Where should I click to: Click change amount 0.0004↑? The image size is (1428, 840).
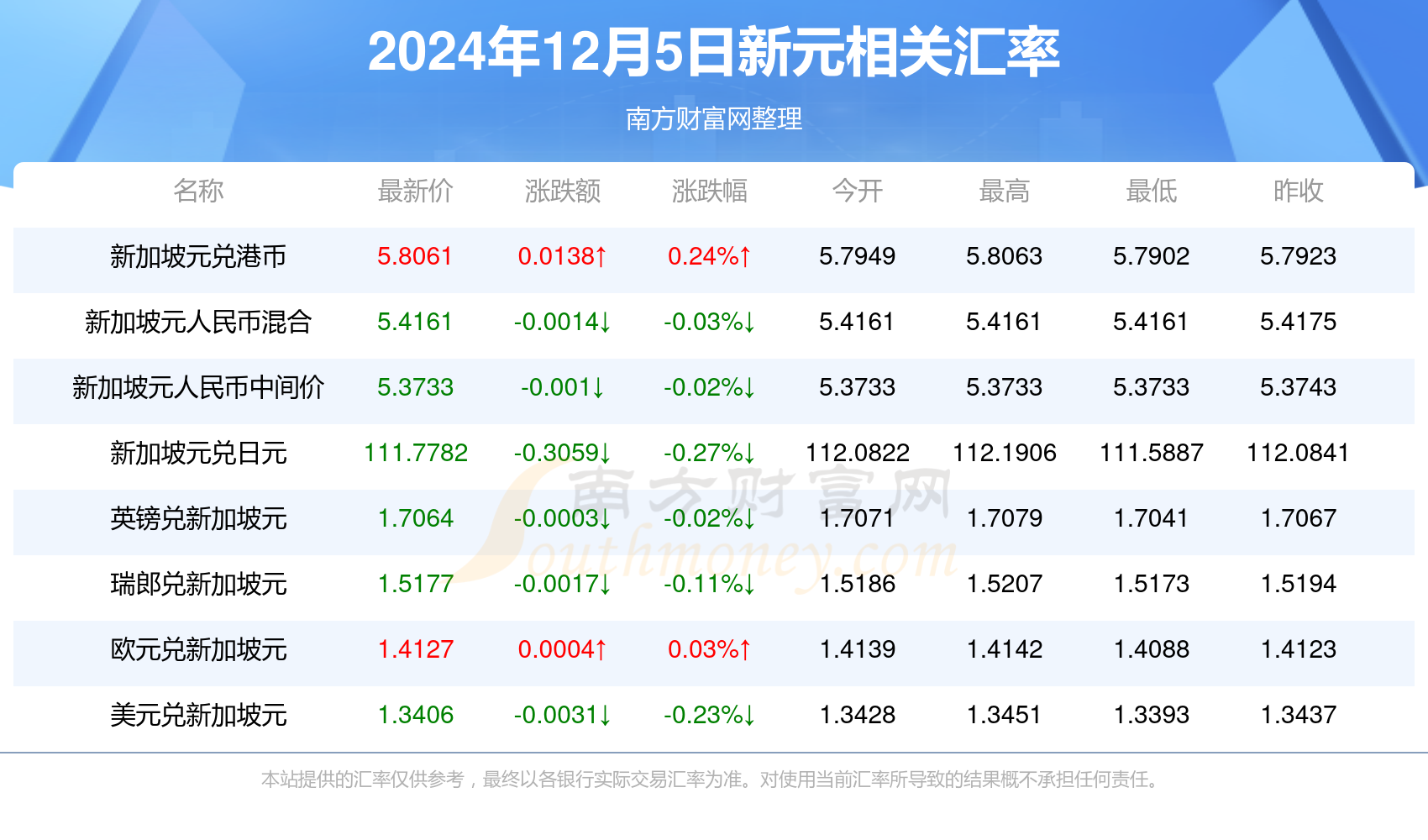[x=563, y=649]
